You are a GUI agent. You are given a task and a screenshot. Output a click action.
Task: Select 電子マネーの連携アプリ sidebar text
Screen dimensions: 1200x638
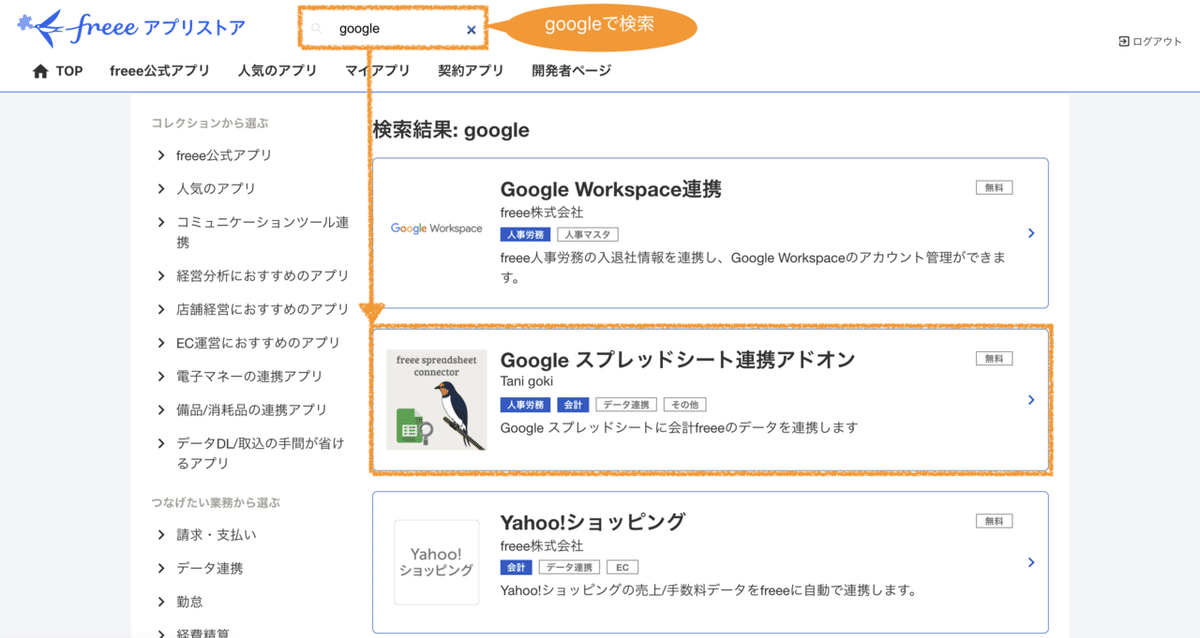tap(250, 376)
